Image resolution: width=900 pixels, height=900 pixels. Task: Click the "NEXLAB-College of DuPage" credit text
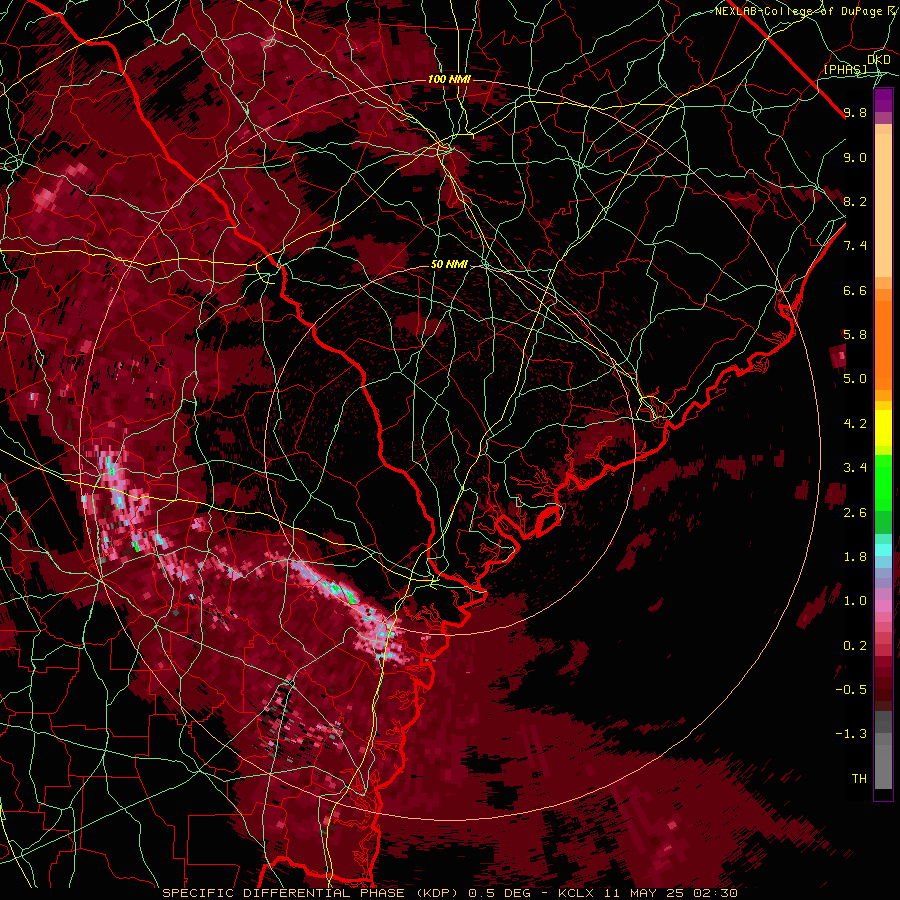click(798, 11)
